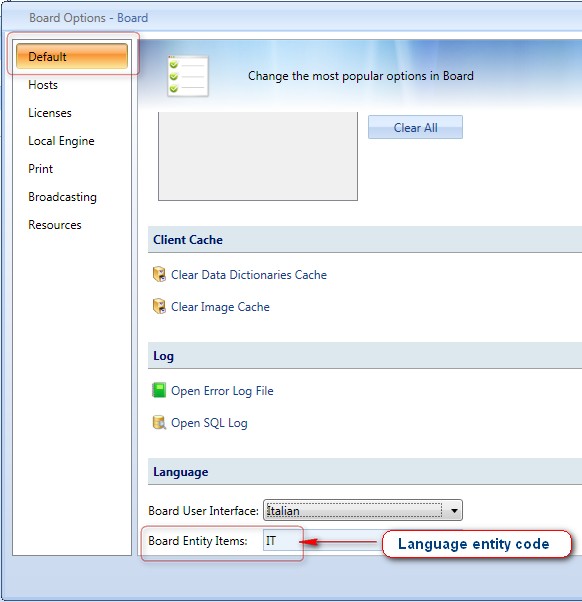582x602 pixels.
Task: Click the Client Cache section header
Action: [x=365, y=240]
